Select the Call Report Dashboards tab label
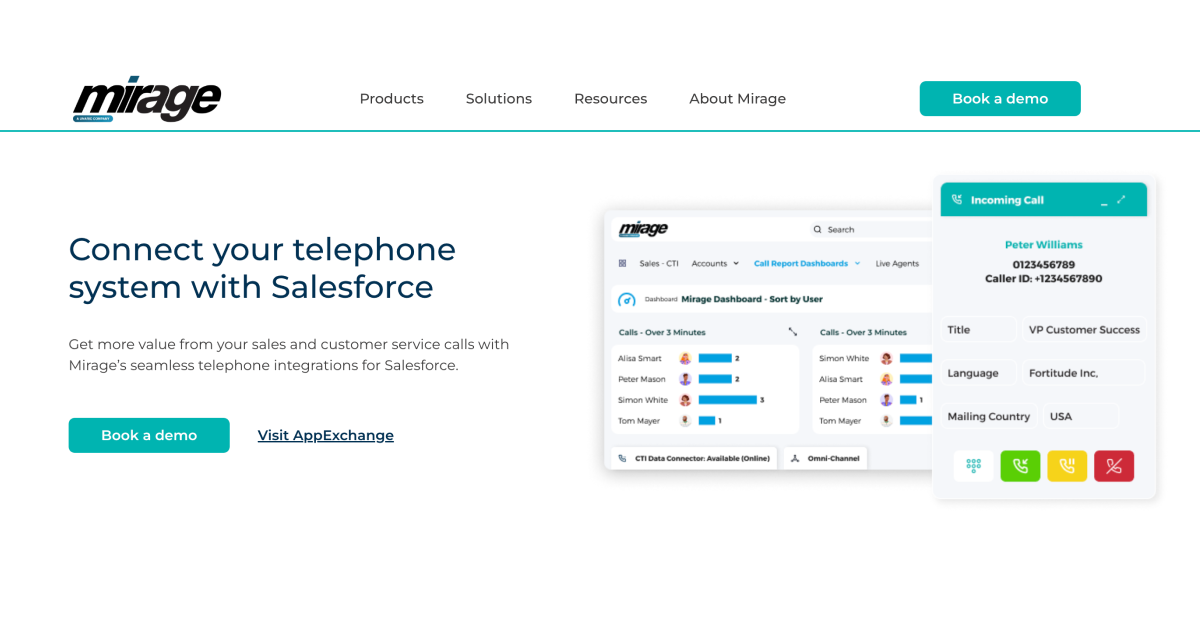 pos(801,263)
